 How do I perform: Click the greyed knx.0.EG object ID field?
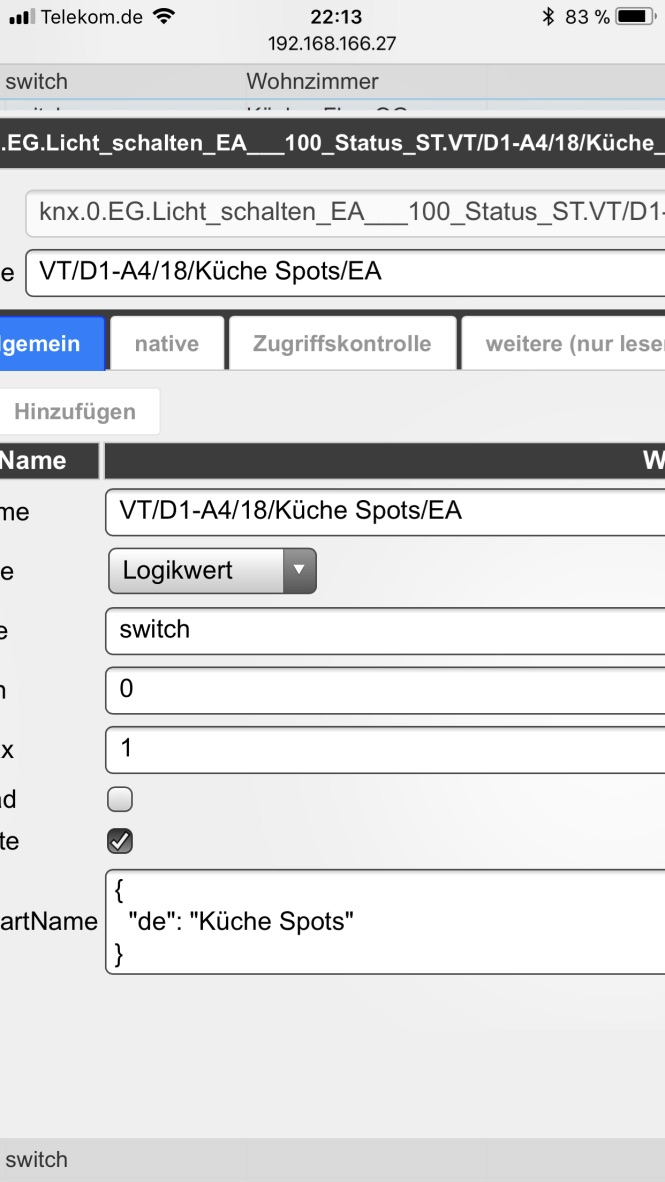[x=345, y=213]
